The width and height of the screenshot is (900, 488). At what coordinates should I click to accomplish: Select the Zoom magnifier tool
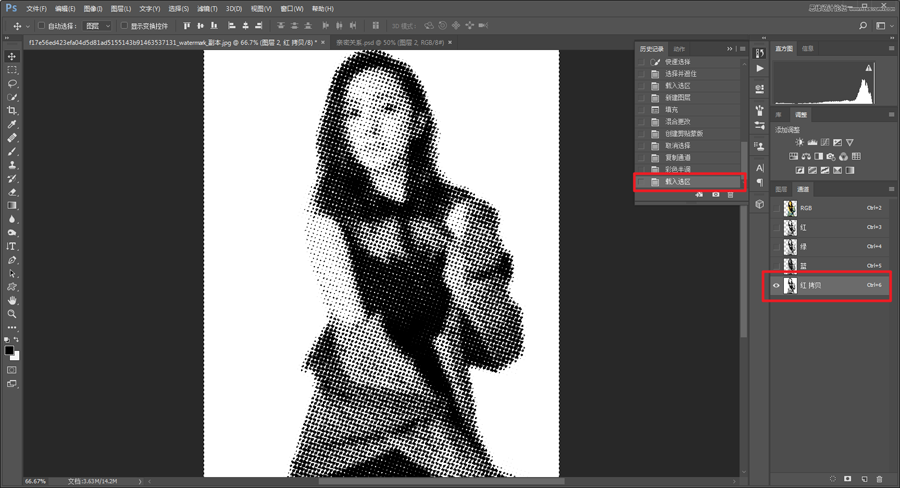pos(12,314)
